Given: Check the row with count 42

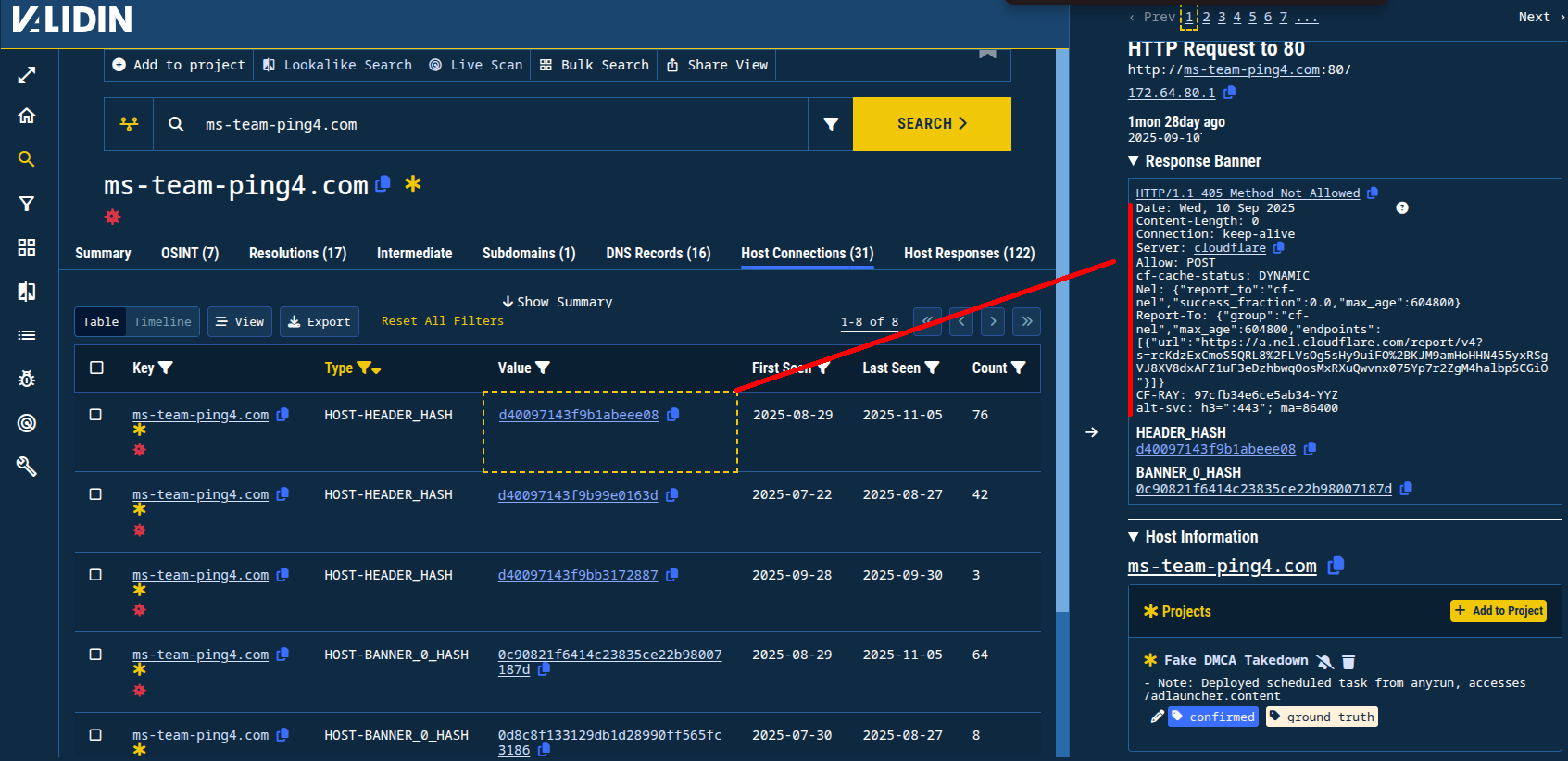Looking at the screenshot, I should click(x=95, y=494).
